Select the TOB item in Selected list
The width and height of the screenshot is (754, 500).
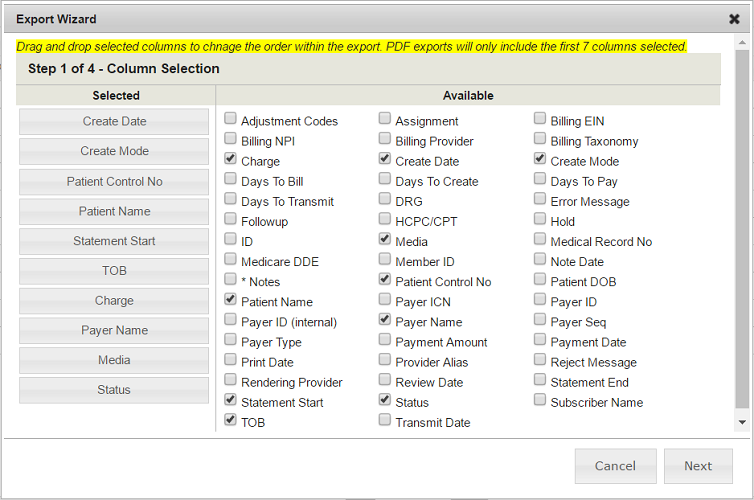pyautogui.click(x=114, y=271)
